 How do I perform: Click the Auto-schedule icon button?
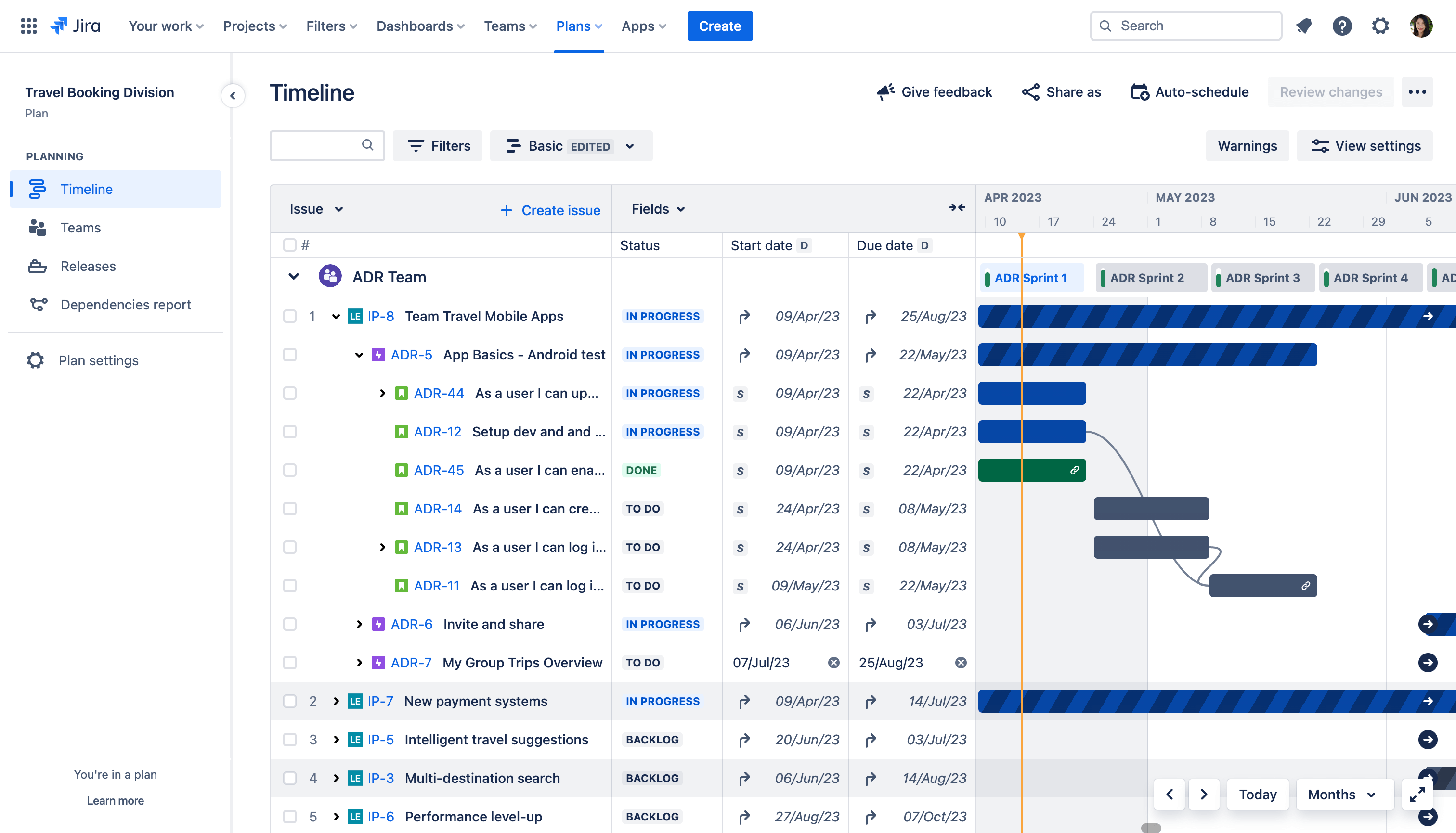click(1139, 91)
